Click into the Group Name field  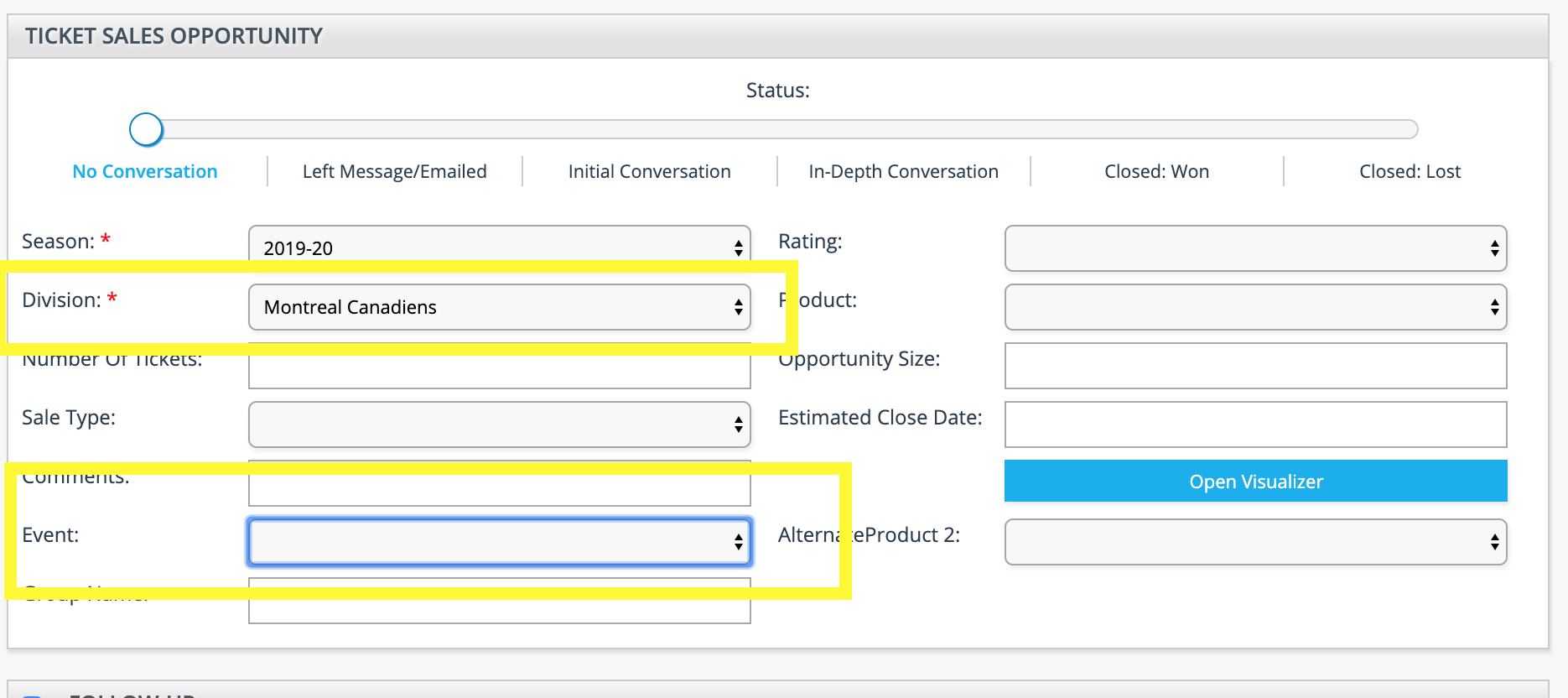coord(499,610)
